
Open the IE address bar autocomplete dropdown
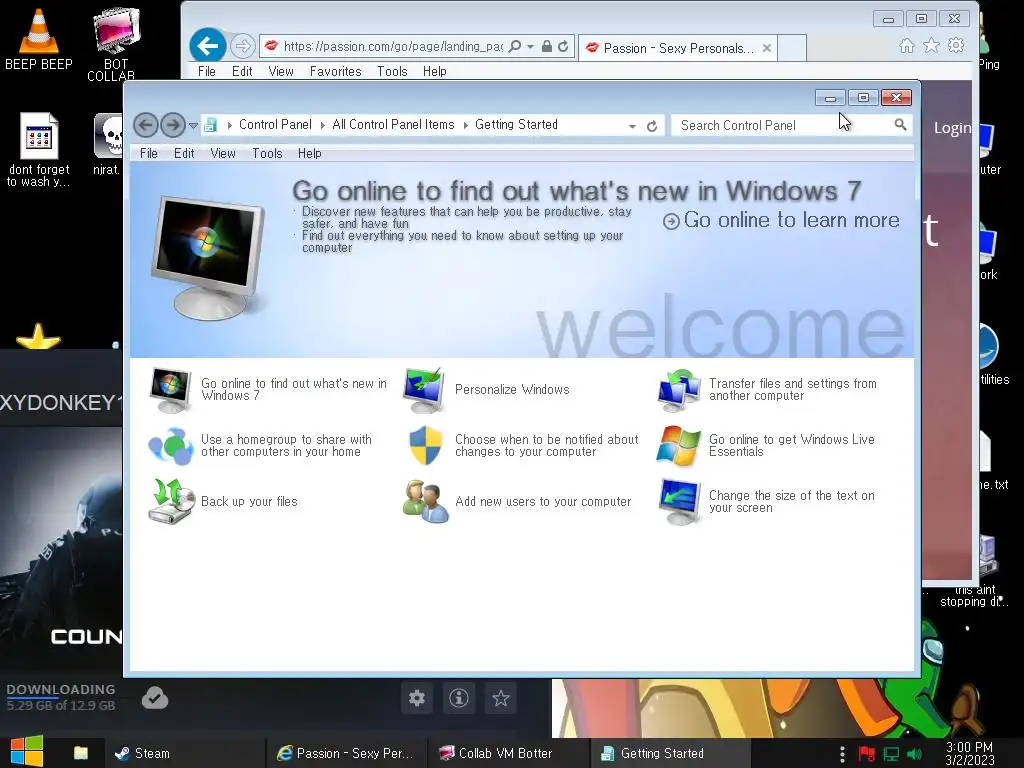(530, 47)
